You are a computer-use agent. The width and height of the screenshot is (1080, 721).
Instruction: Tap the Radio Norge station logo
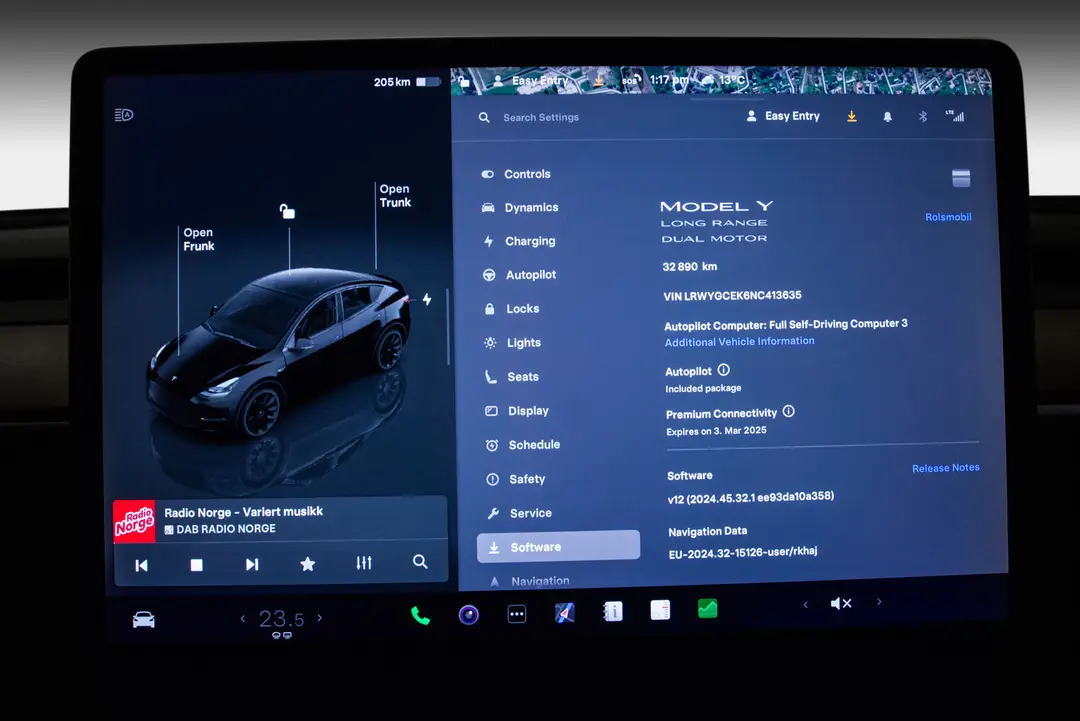click(134, 521)
